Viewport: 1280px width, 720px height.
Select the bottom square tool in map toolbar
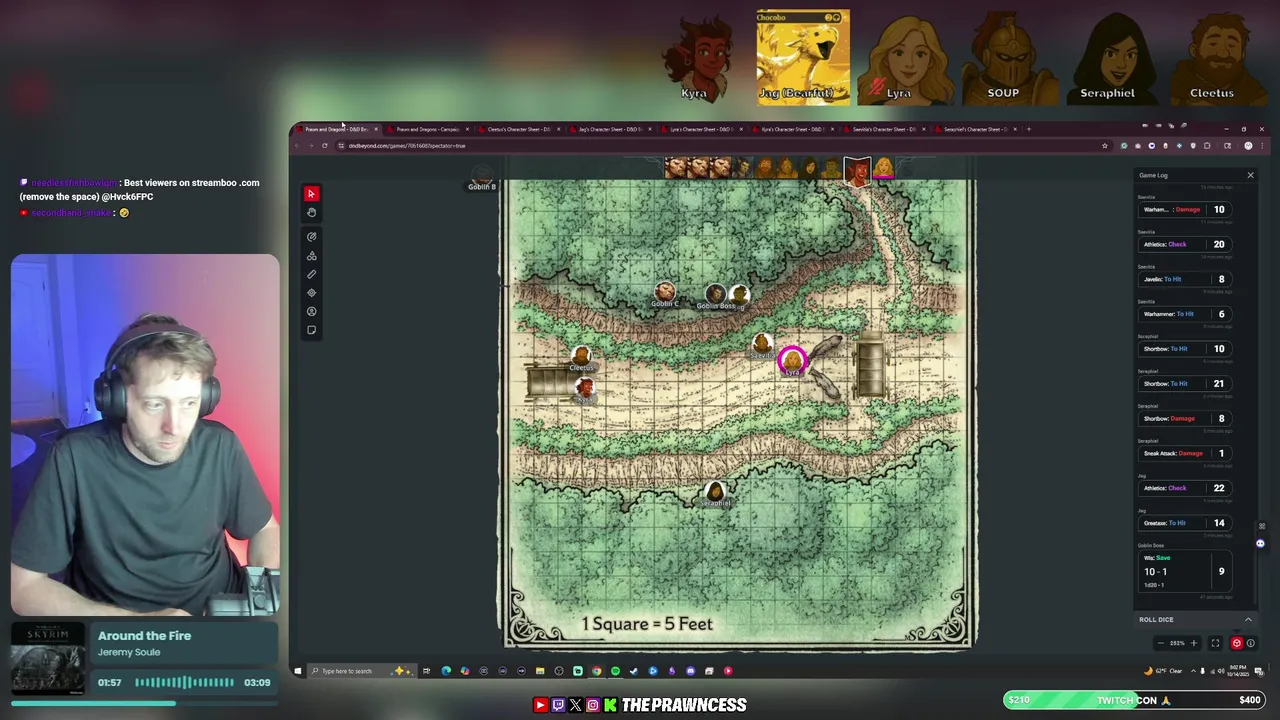(x=311, y=330)
